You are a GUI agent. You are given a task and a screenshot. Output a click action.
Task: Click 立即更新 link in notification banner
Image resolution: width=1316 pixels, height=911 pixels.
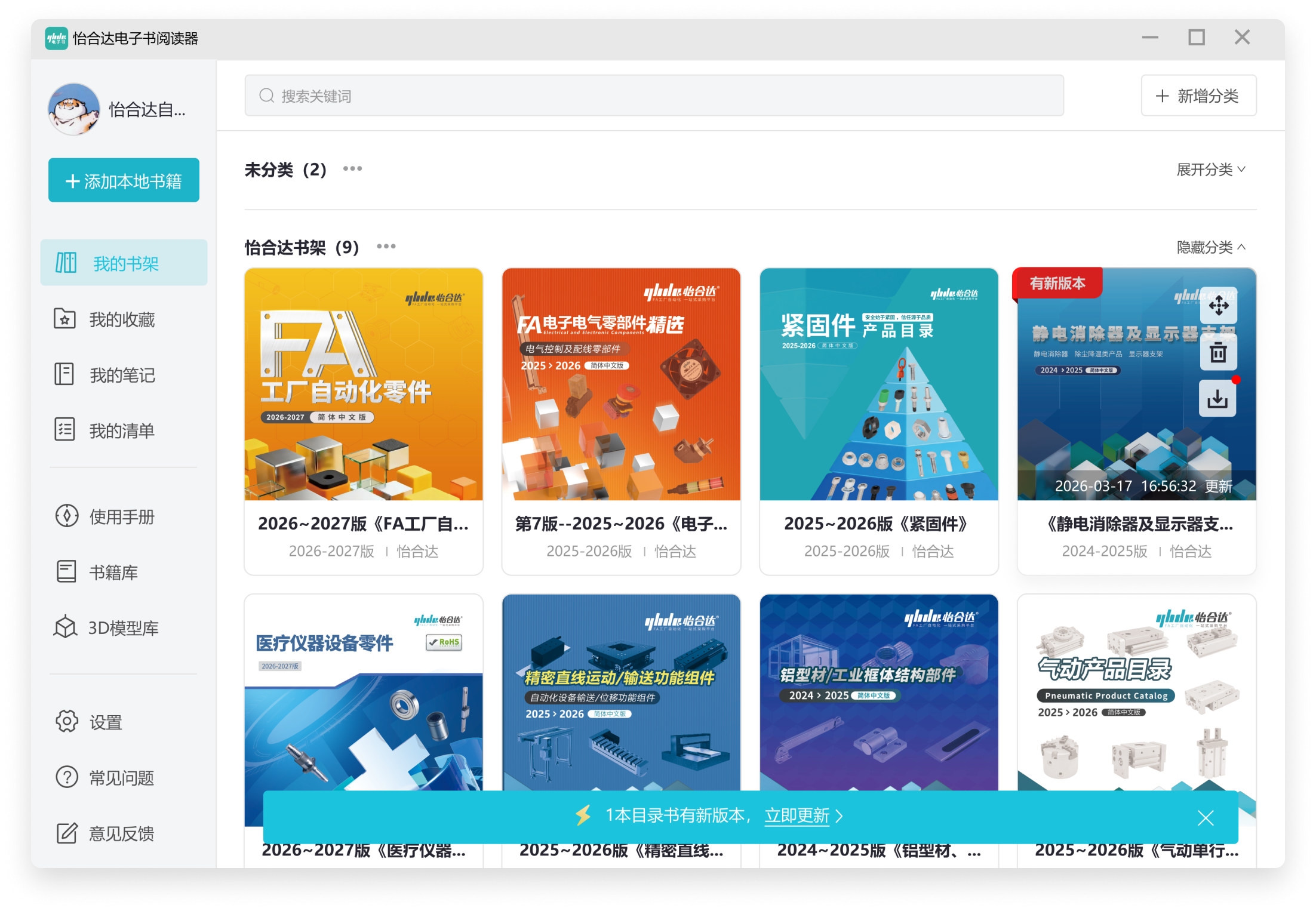point(797,815)
